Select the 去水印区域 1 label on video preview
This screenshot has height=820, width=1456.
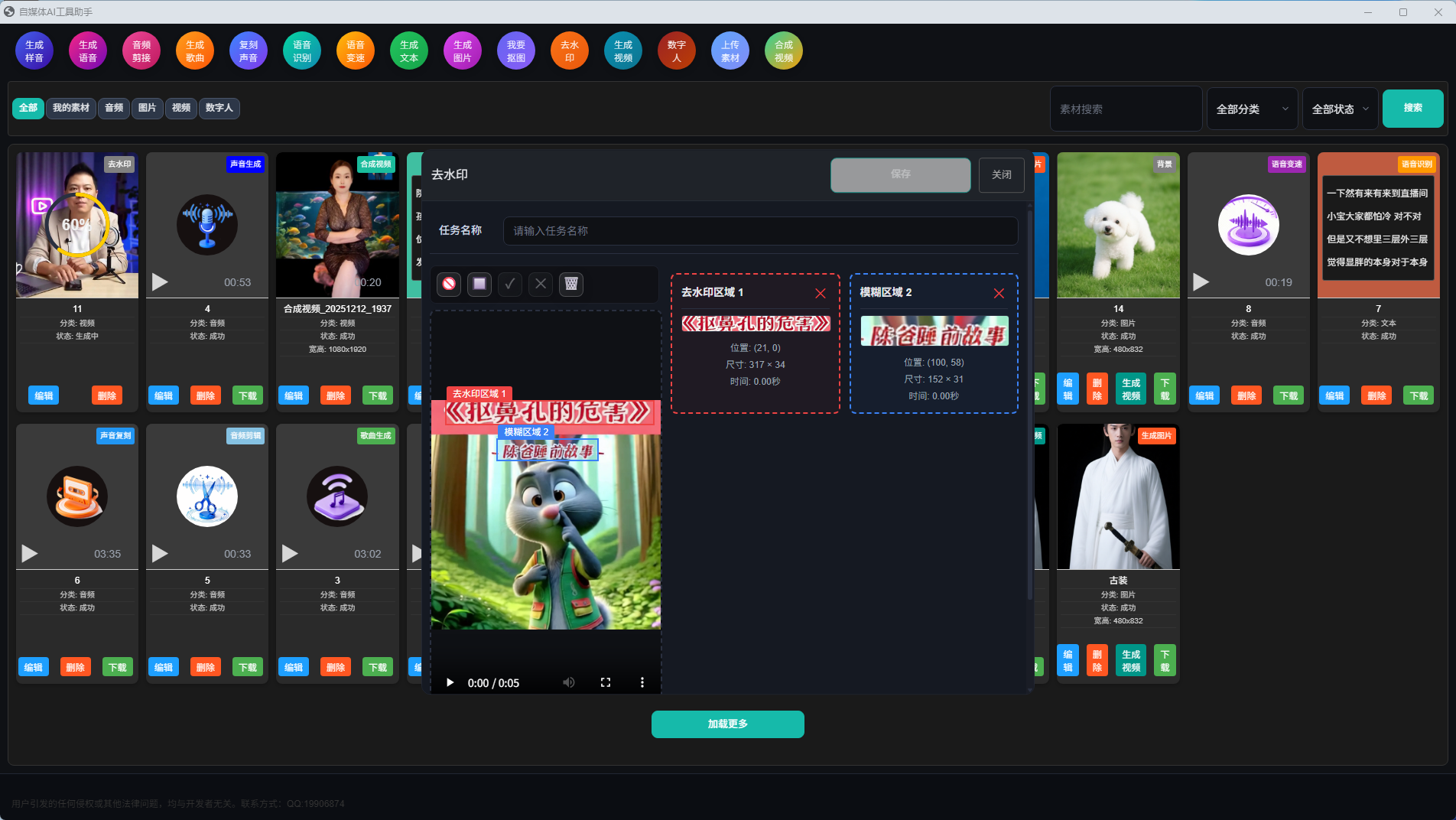click(479, 394)
